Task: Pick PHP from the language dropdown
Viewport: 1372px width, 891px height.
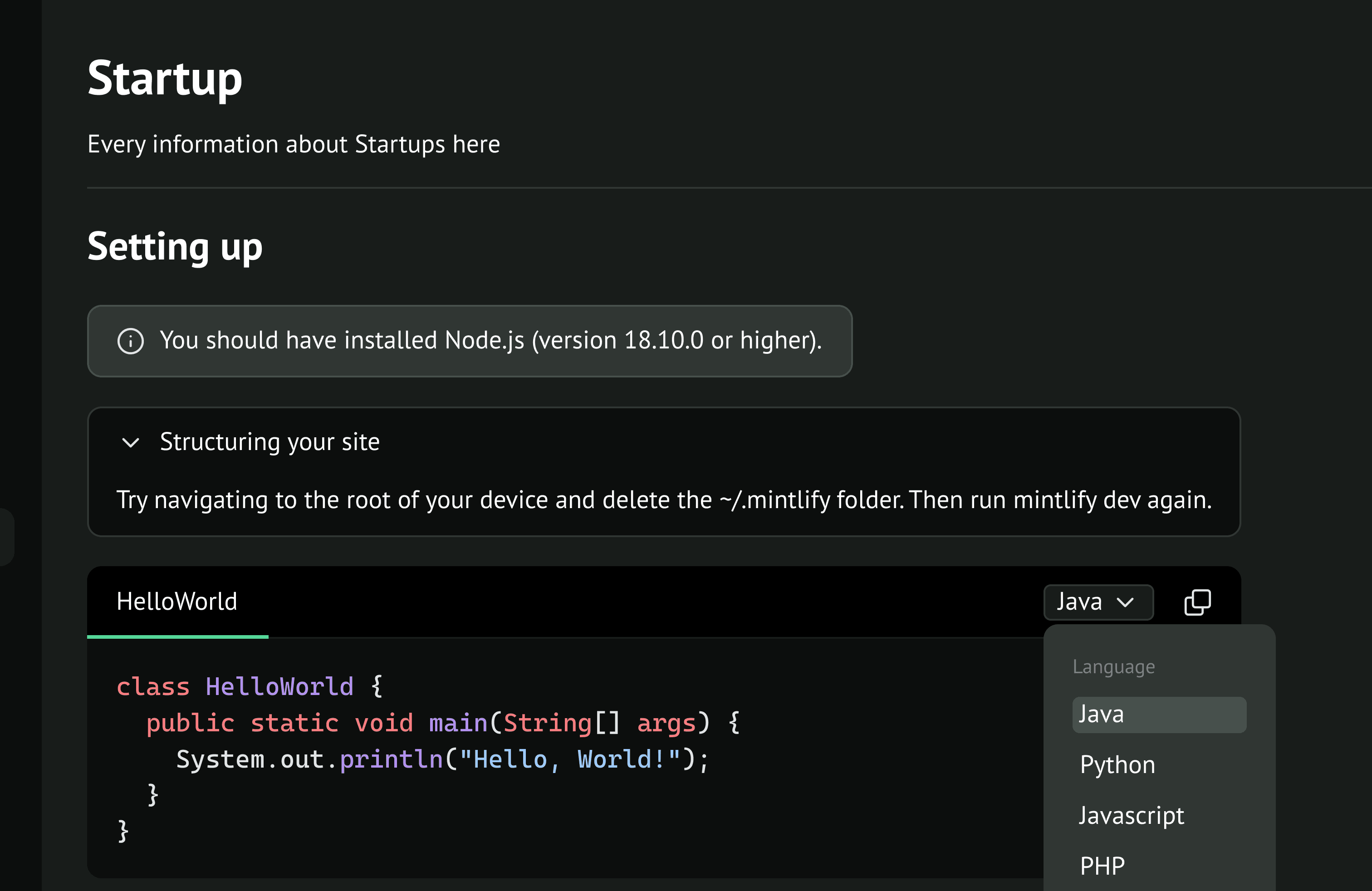Action: (x=1102, y=866)
